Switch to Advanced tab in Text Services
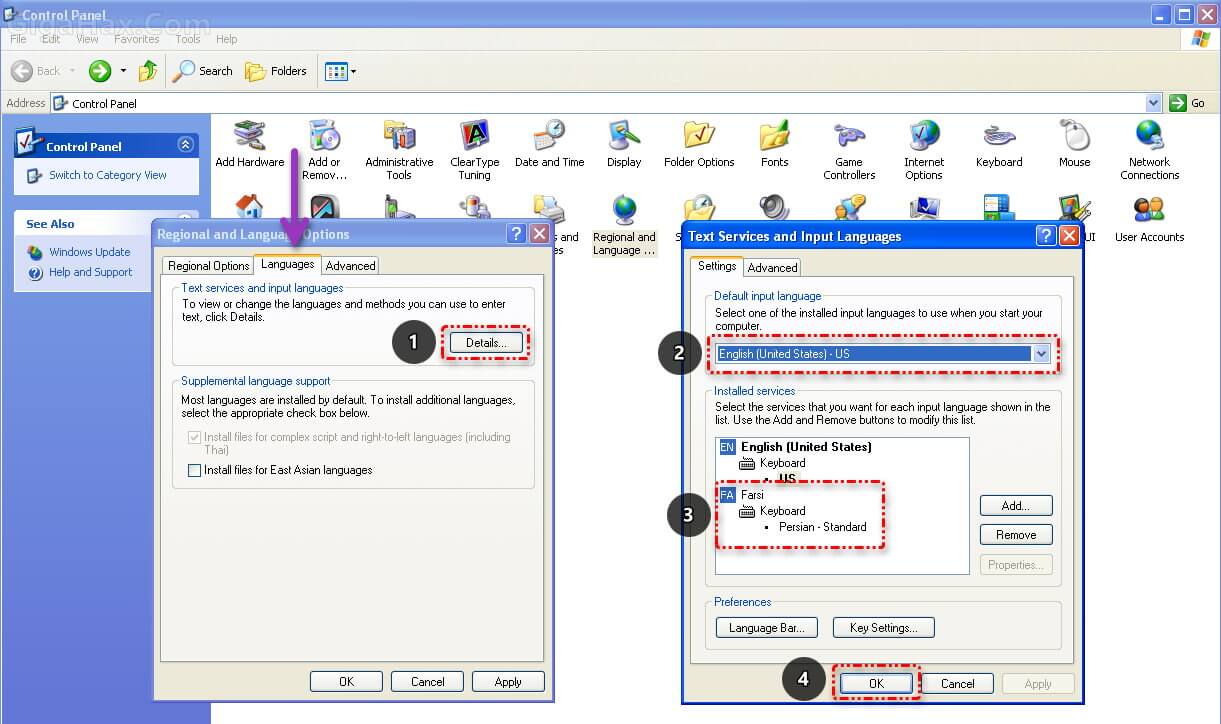This screenshot has width=1221, height=724. [772, 267]
